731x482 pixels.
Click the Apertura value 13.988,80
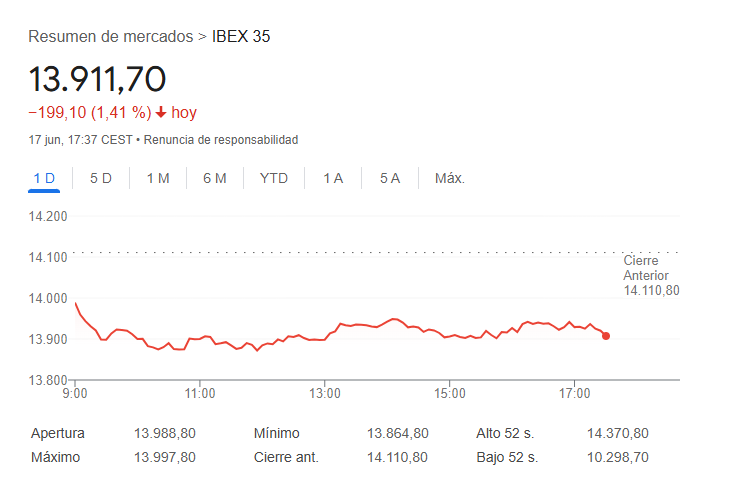coord(165,433)
